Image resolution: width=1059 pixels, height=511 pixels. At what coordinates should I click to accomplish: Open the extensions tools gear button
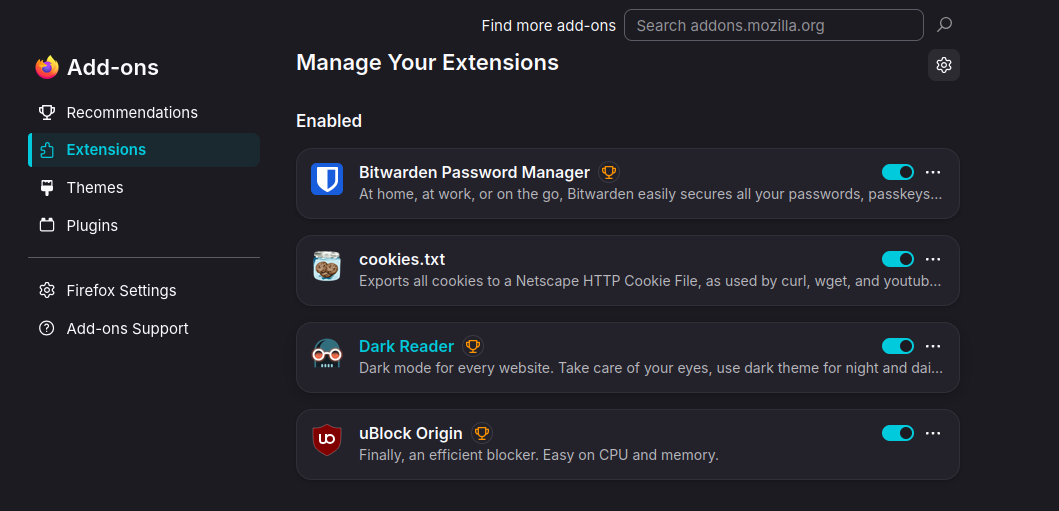(x=944, y=65)
